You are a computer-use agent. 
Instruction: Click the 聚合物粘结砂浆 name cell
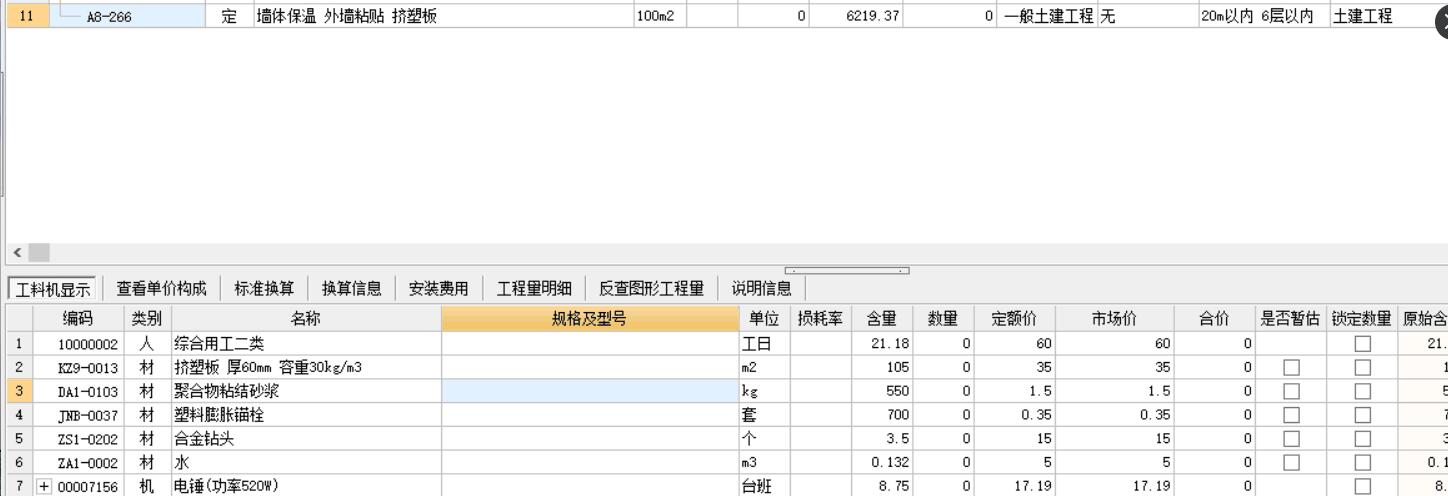[306, 391]
